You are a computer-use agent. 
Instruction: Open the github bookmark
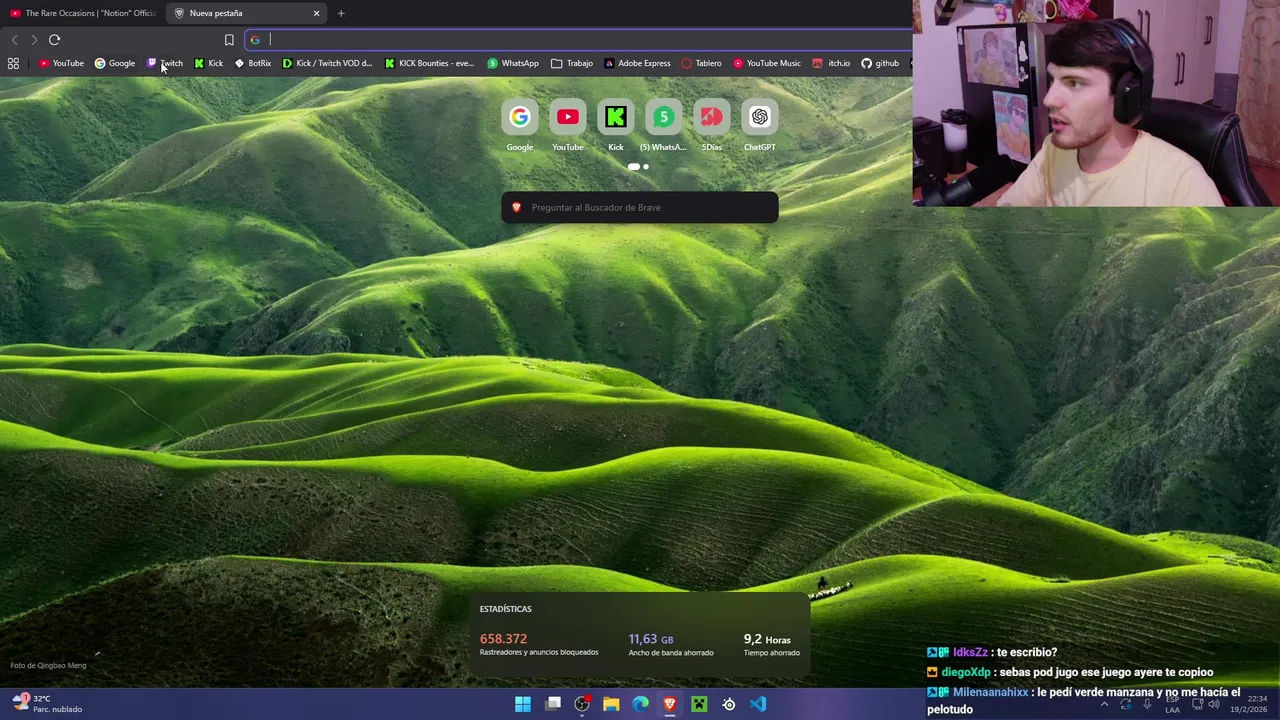click(x=880, y=63)
